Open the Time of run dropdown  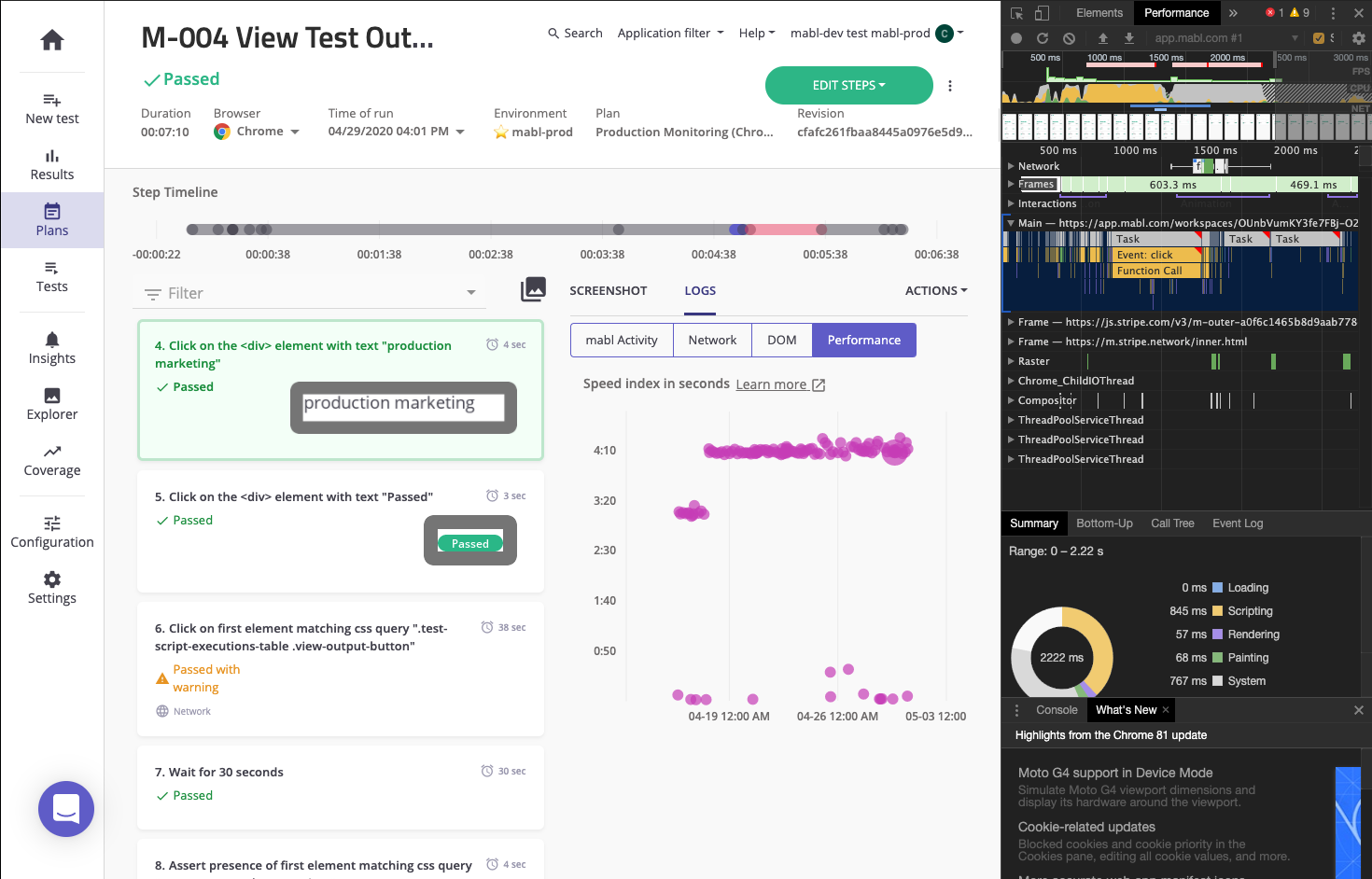pyautogui.click(x=396, y=132)
